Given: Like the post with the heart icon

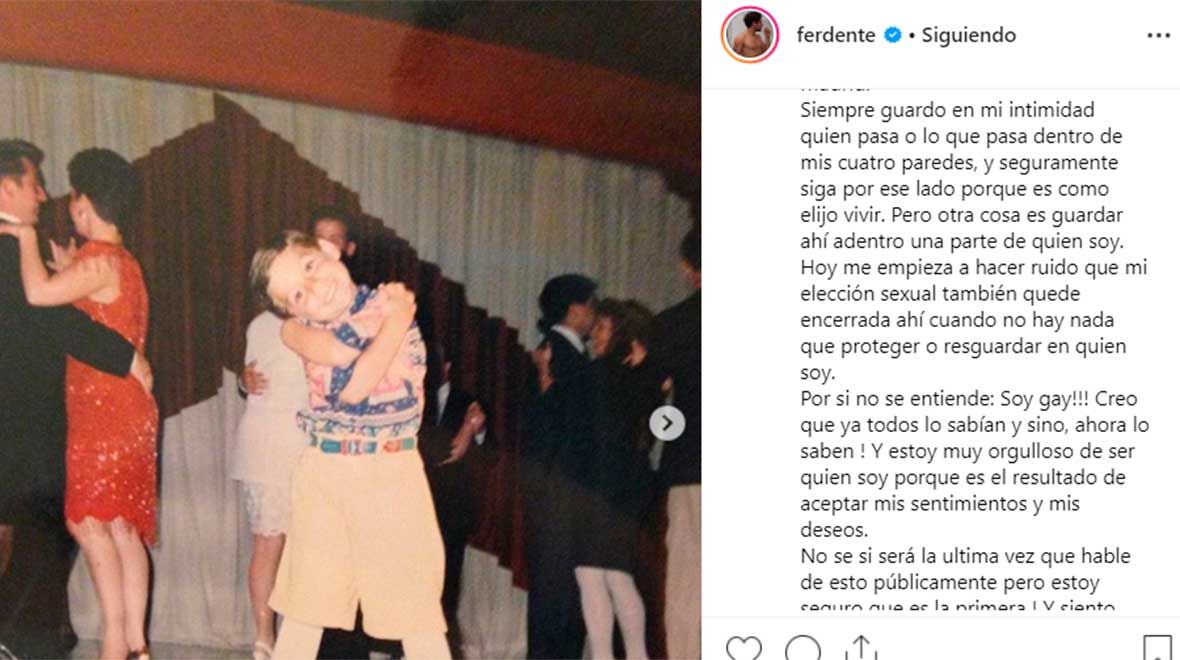Looking at the screenshot, I should pos(744,649).
